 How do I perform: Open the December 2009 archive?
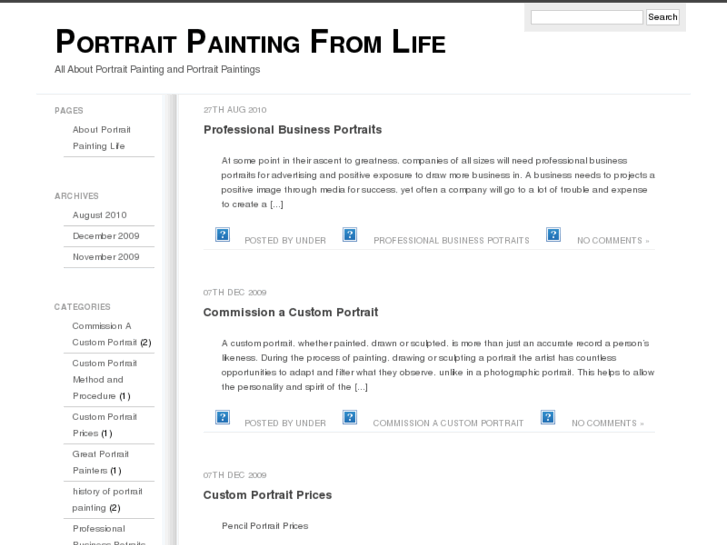point(106,236)
